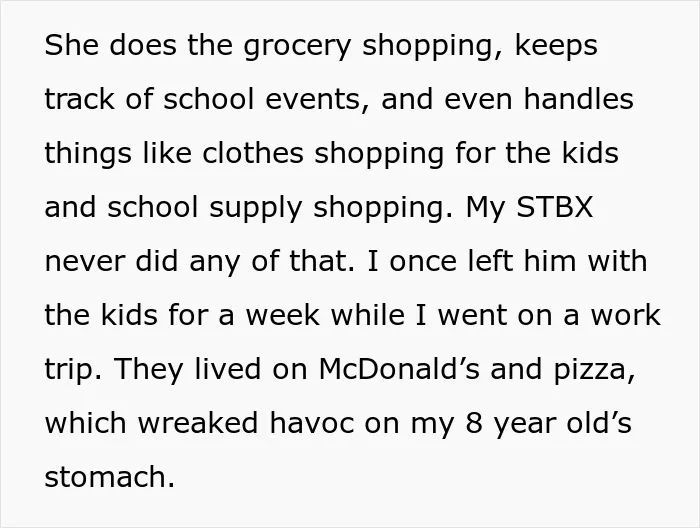The height and width of the screenshot is (528, 700).
Task: Click the word "stomach" in the last line
Action: [109, 477]
